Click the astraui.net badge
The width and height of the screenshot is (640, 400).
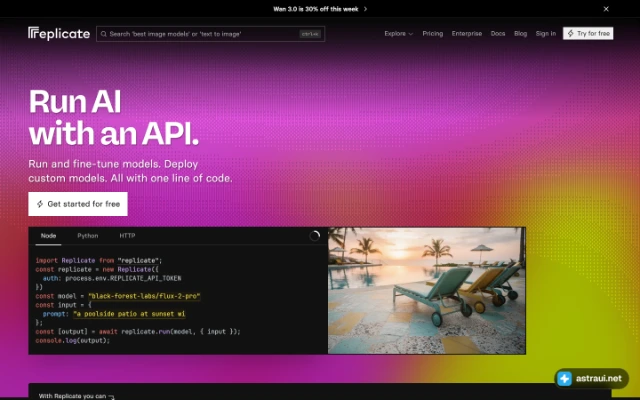[591, 379]
